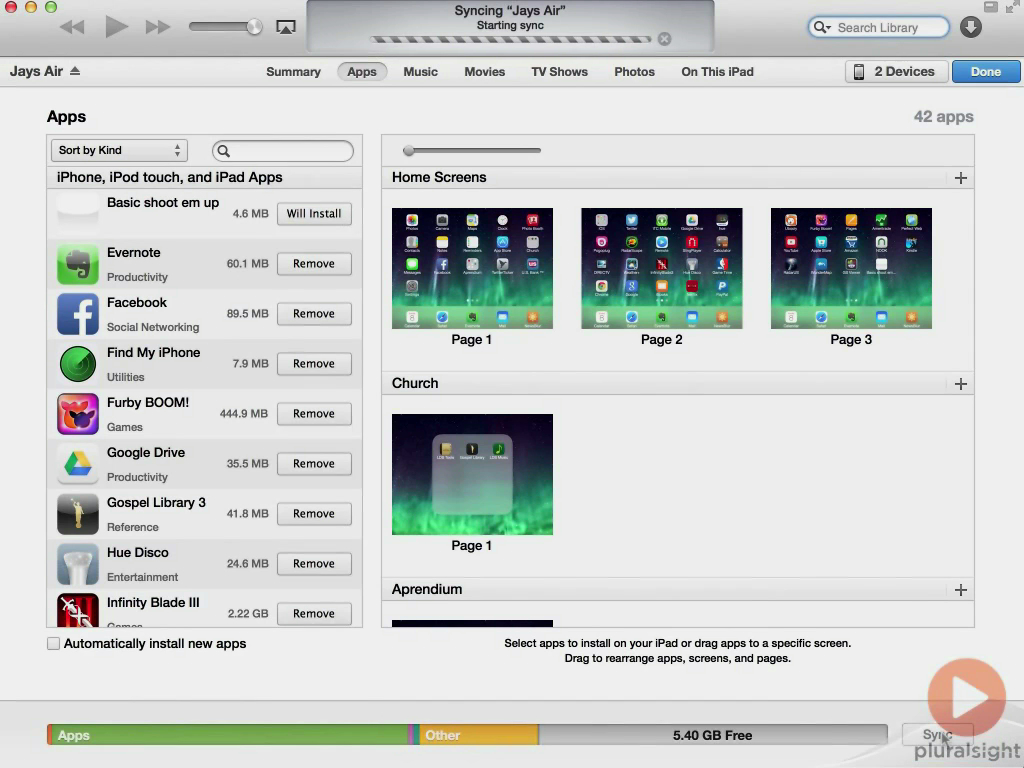Cancel the sync with the X icon

point(664,39)
